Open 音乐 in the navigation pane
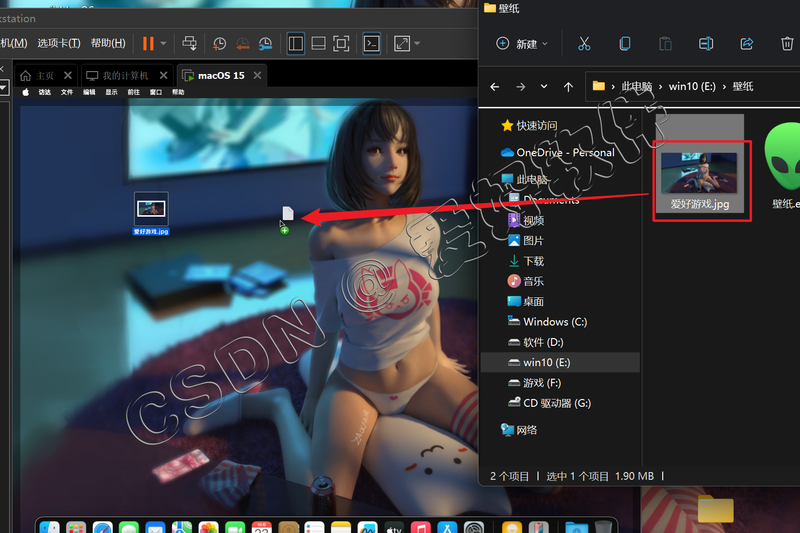 click(x=526, y=281)
